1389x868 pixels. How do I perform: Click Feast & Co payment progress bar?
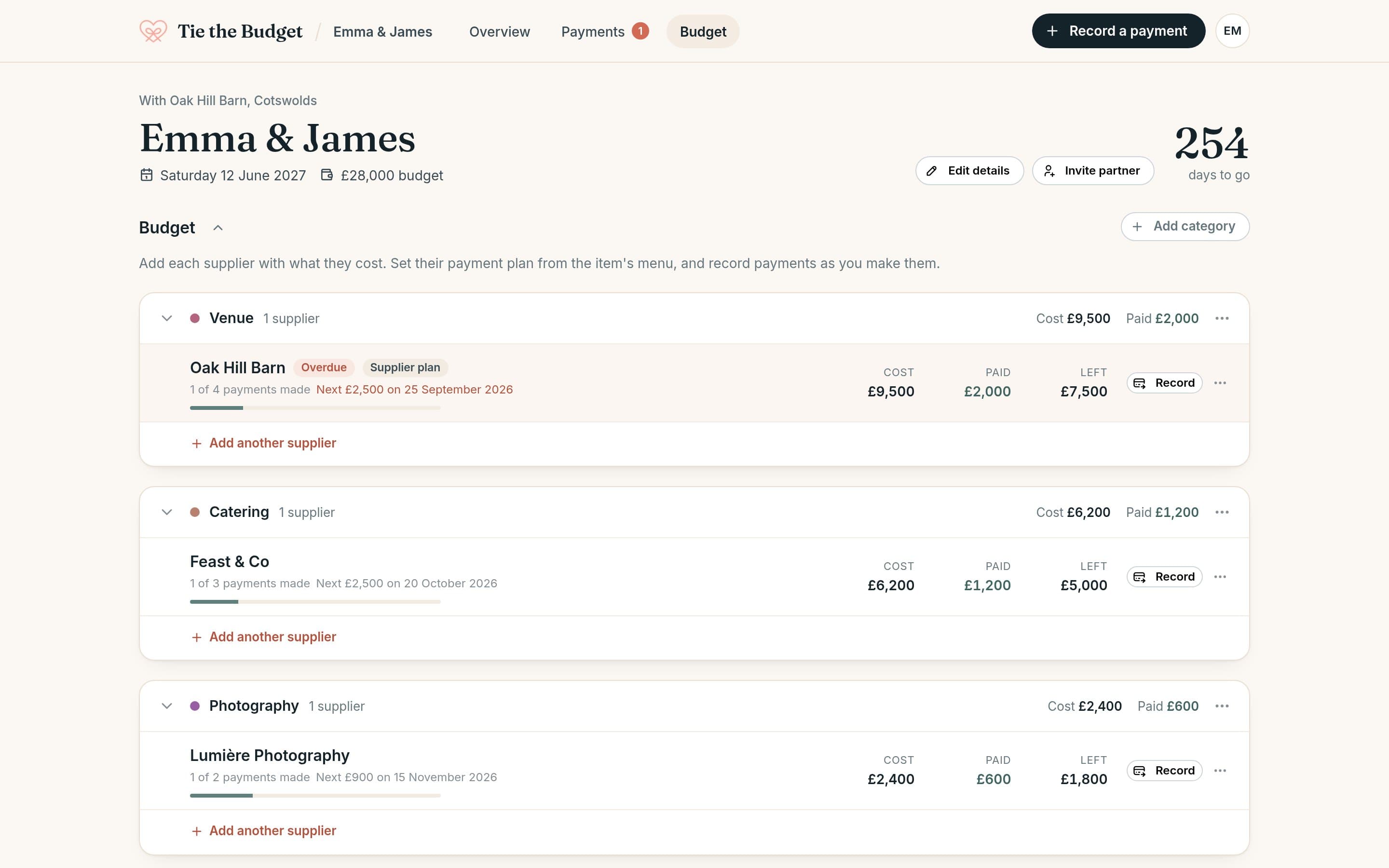tap(315, 602)
